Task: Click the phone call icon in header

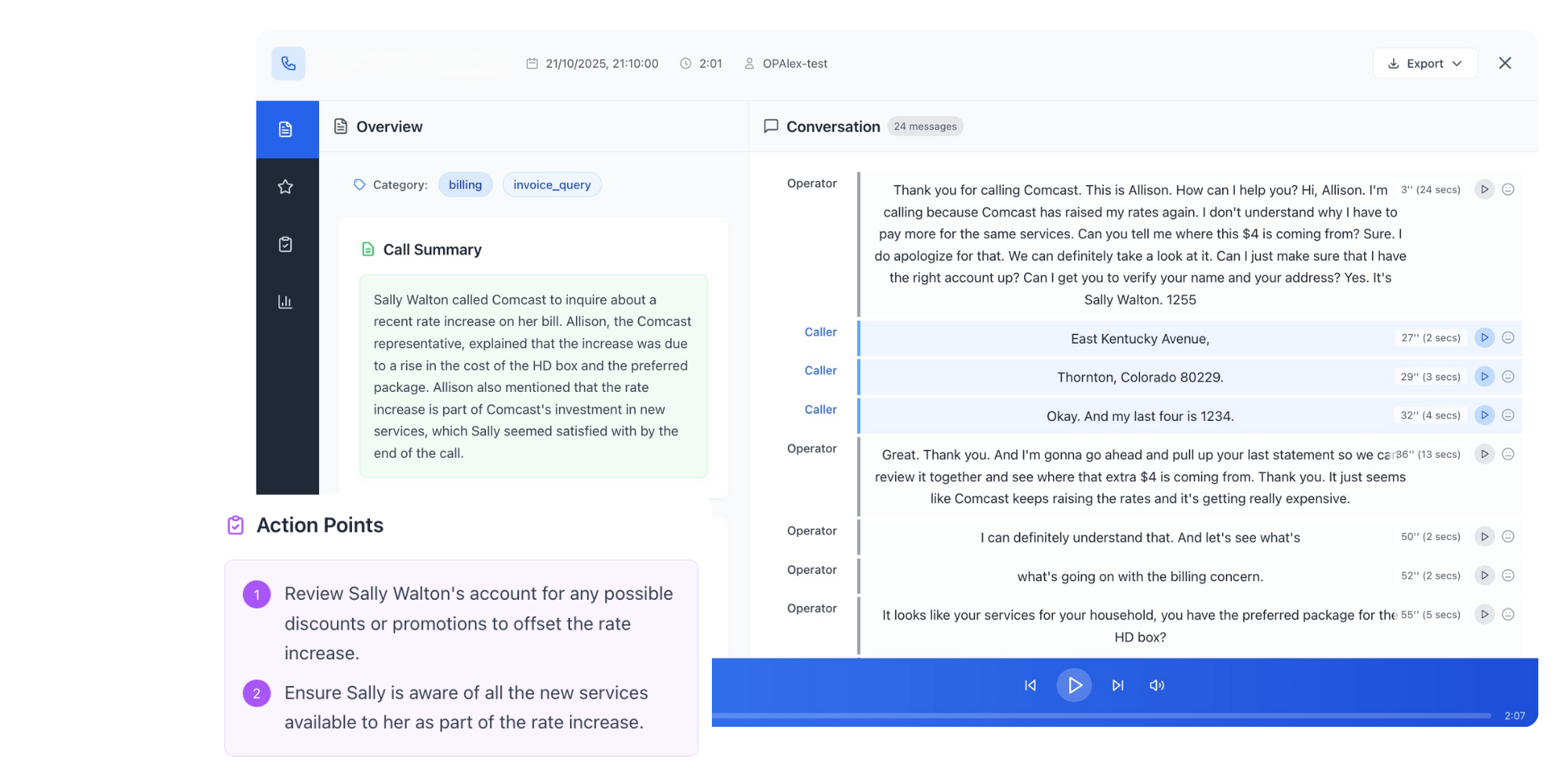Action: tap(289, 64)
